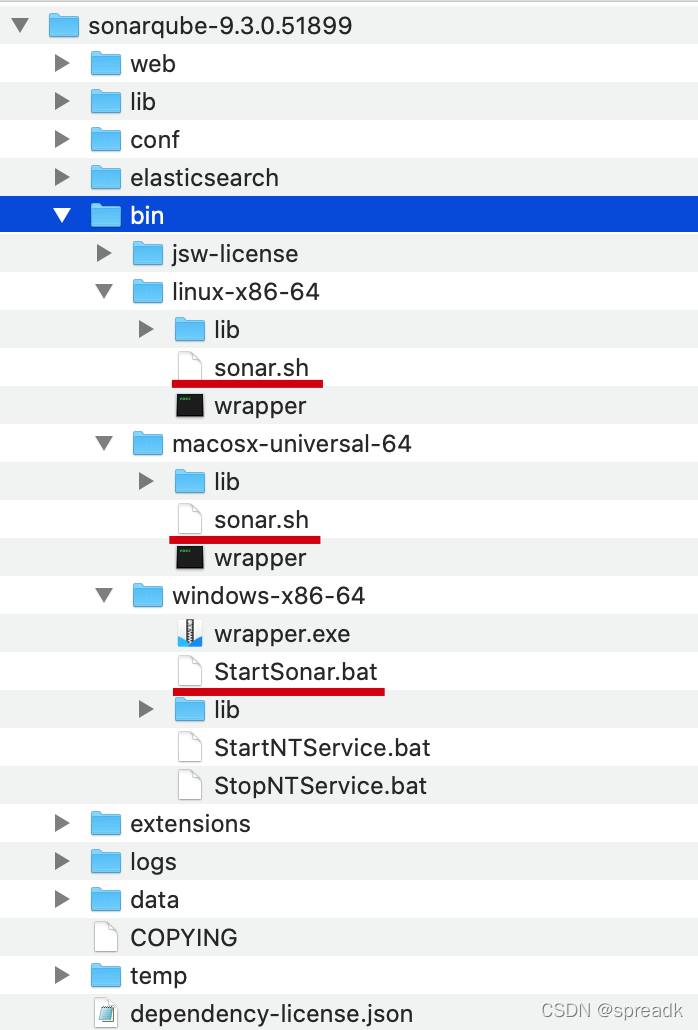Click the jsw-license folder icon
This screenshot has width=698, height=1030.
tap(148, 254)
